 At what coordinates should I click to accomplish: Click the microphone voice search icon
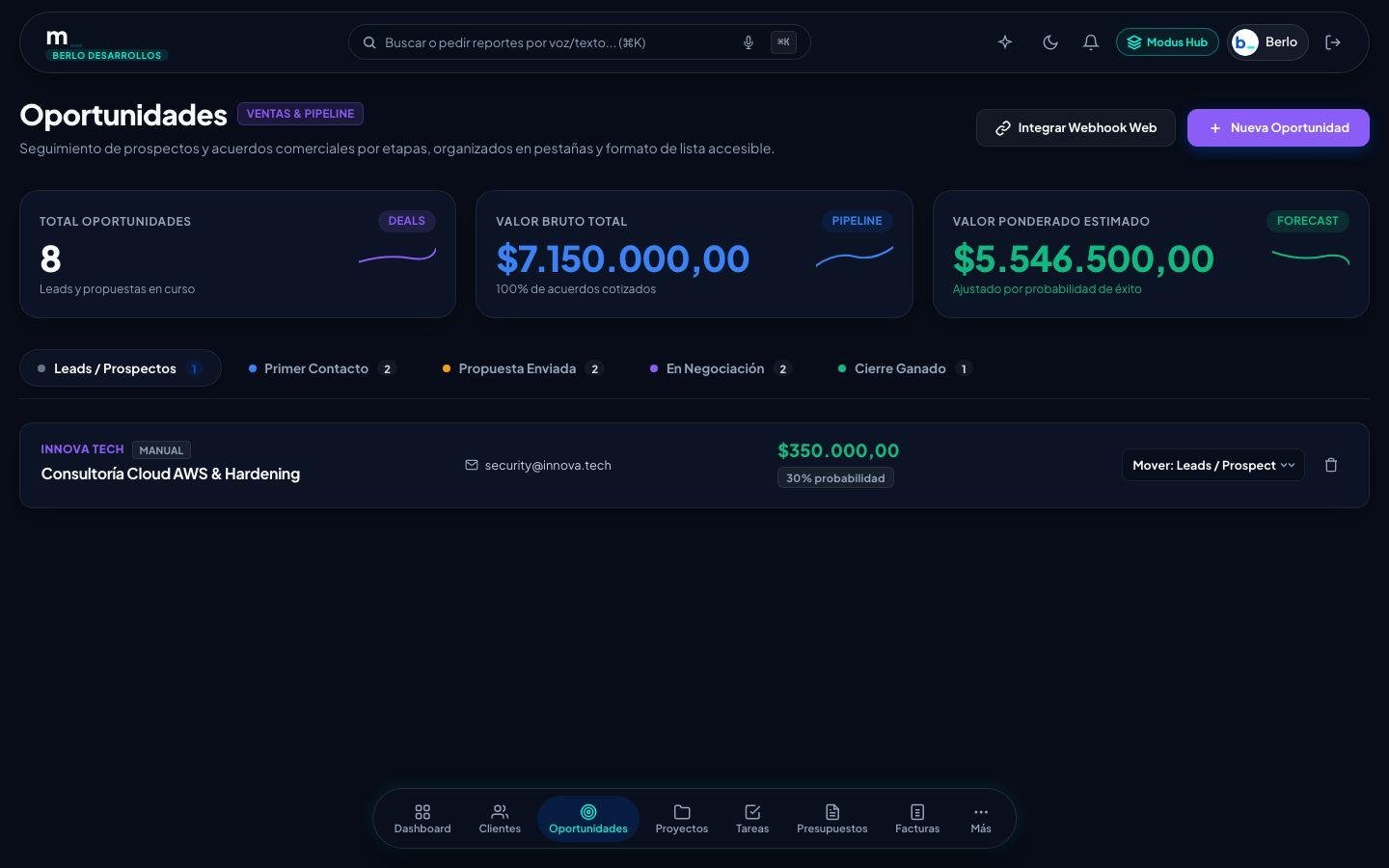[x=748, y=42]
